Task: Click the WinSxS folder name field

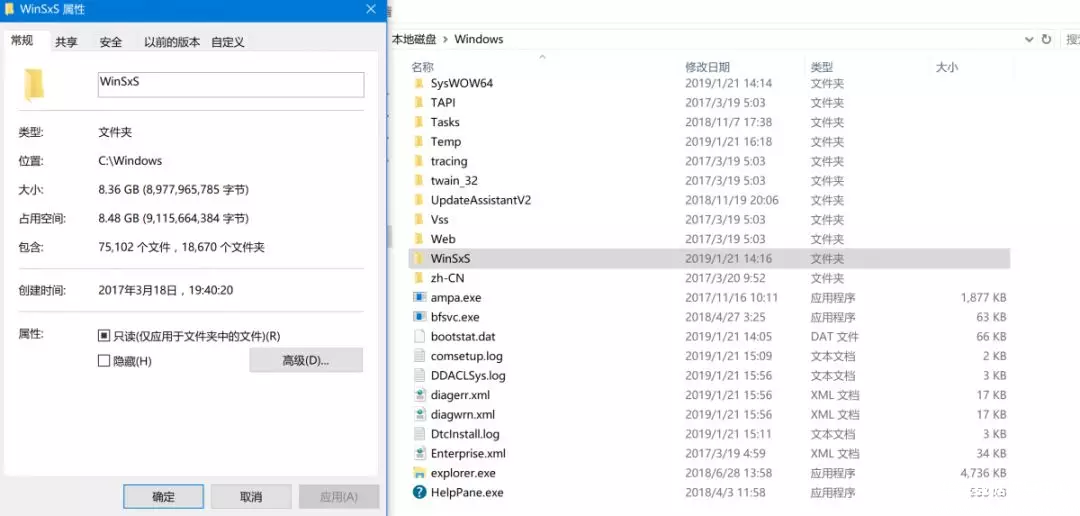Action: (x=230, y=84)
